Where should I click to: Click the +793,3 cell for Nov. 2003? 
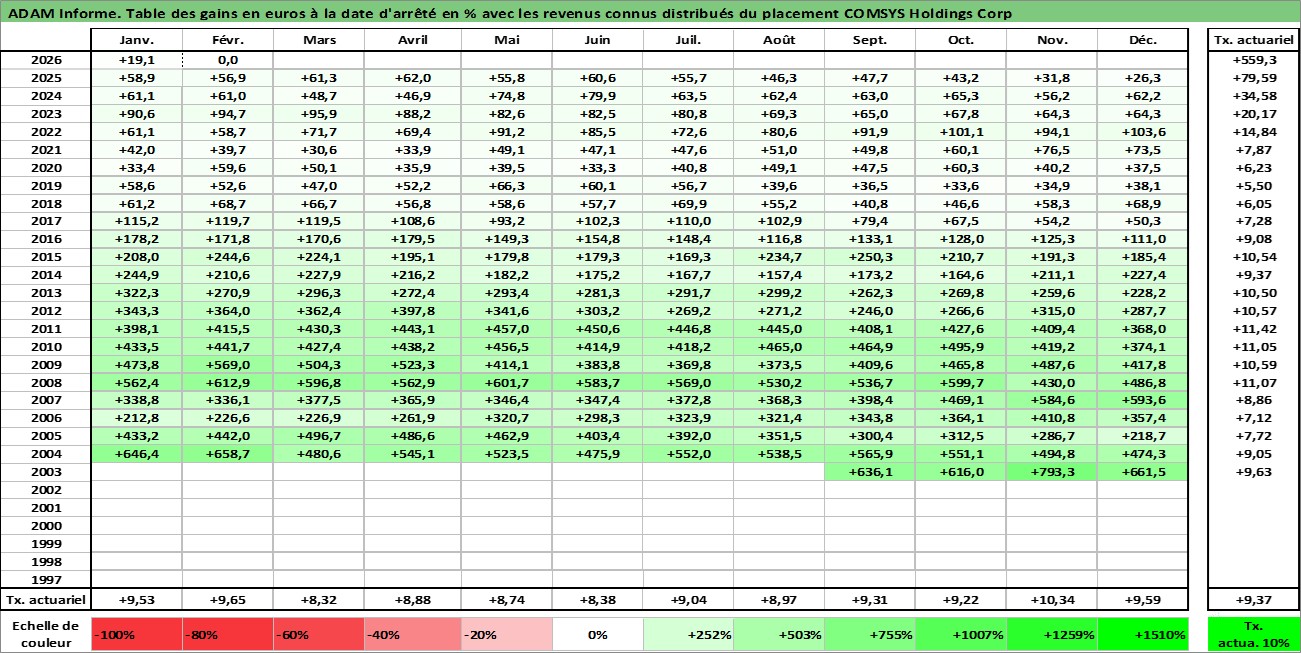tap(1051, 472)
